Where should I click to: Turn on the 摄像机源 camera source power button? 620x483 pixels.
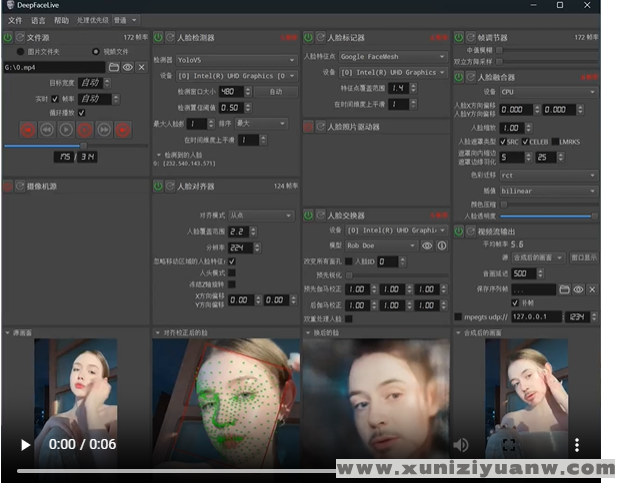(8, 186)
